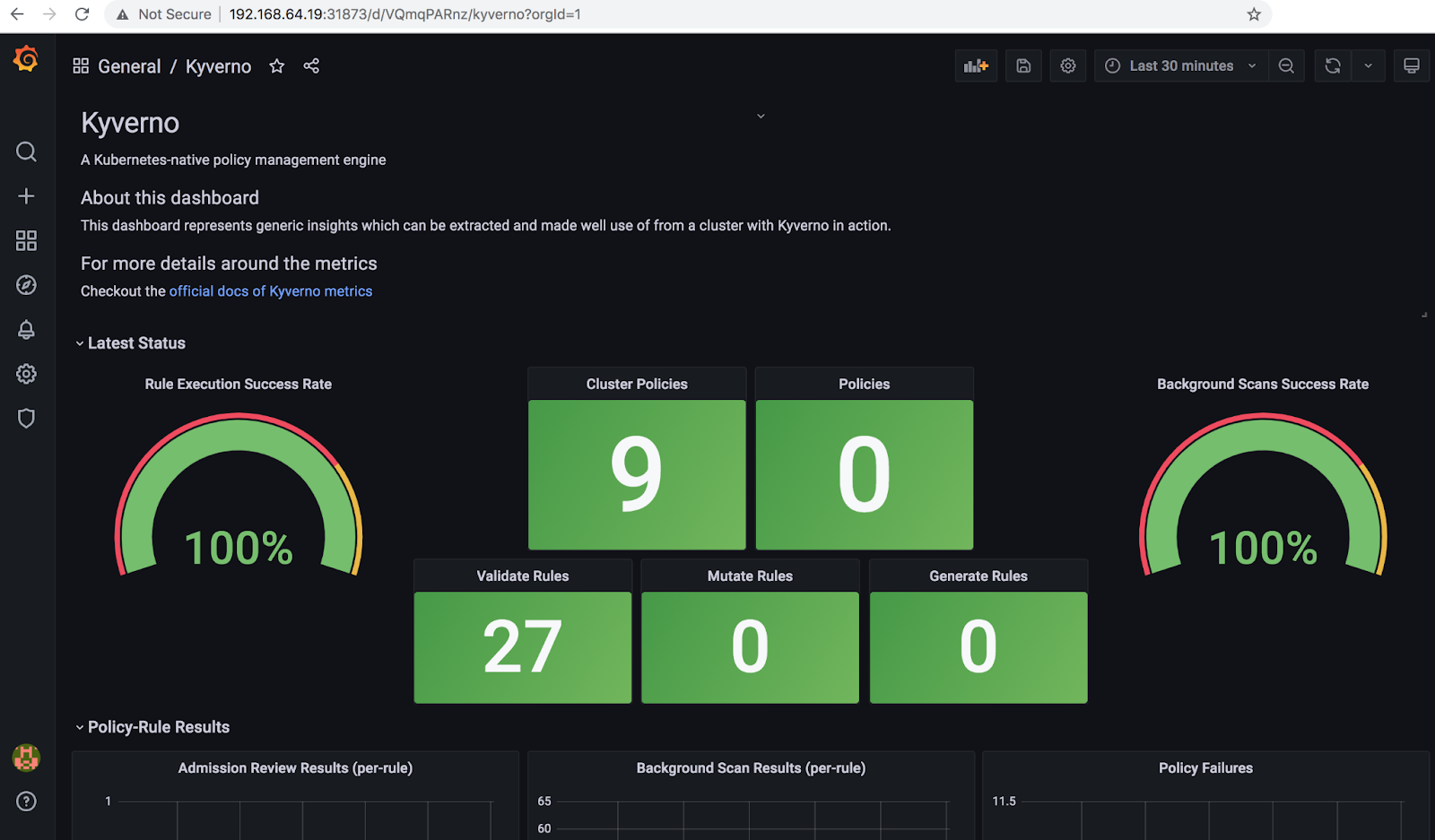This screenshot has width=1435, height=840.
Task: Open the Last 30 minutes time picker
Action: pyautogui.click(x=1181, y=65)
